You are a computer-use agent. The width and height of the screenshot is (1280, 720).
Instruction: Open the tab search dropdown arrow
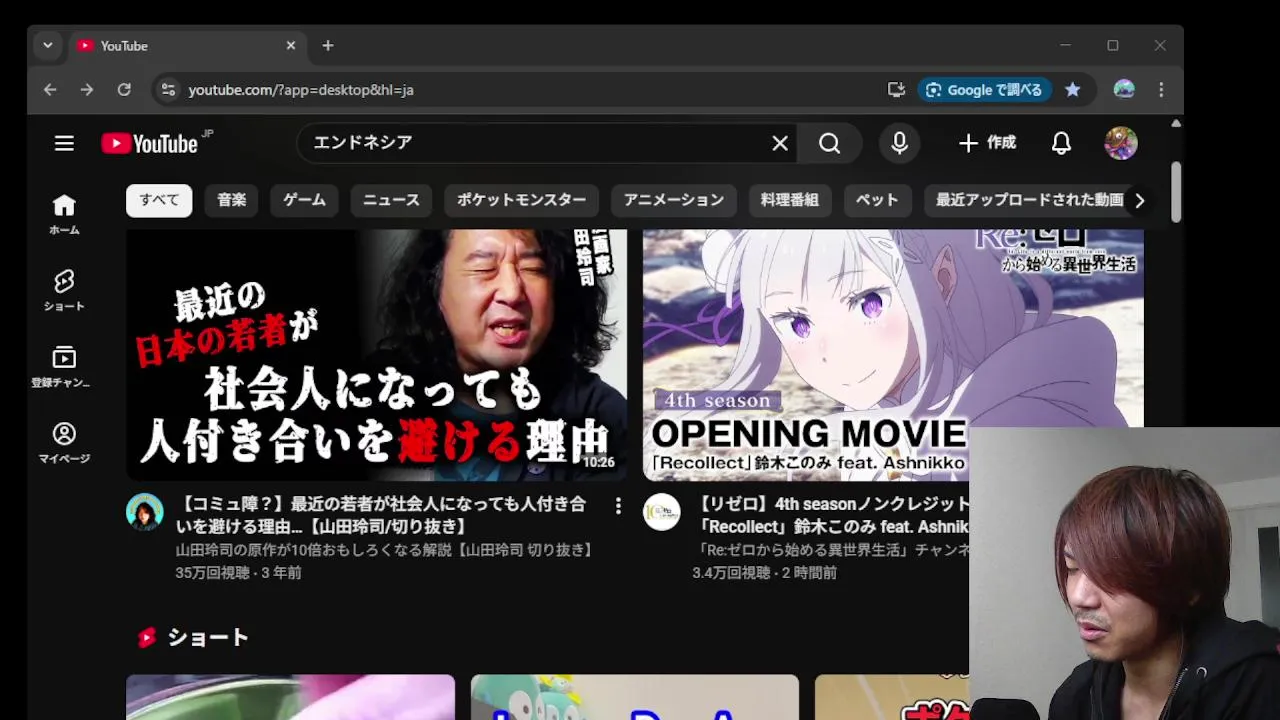47,46
